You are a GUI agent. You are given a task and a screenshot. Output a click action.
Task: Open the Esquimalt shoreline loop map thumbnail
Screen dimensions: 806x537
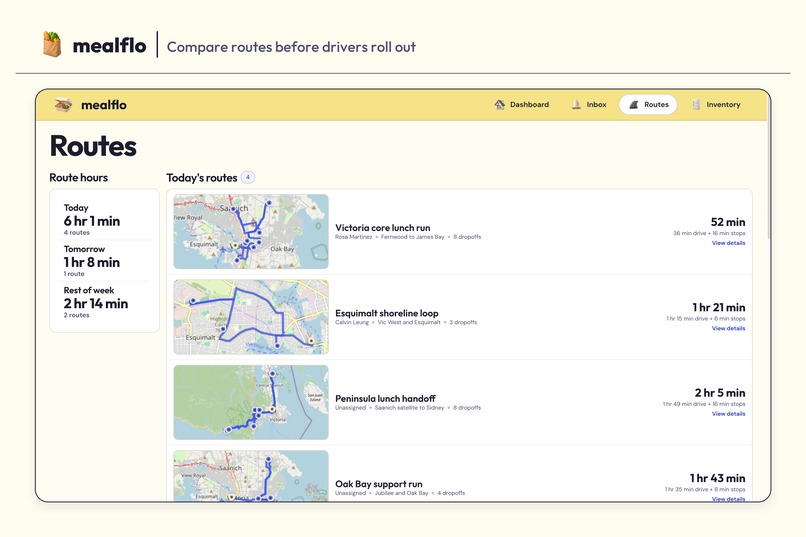[x=251, y=317]
